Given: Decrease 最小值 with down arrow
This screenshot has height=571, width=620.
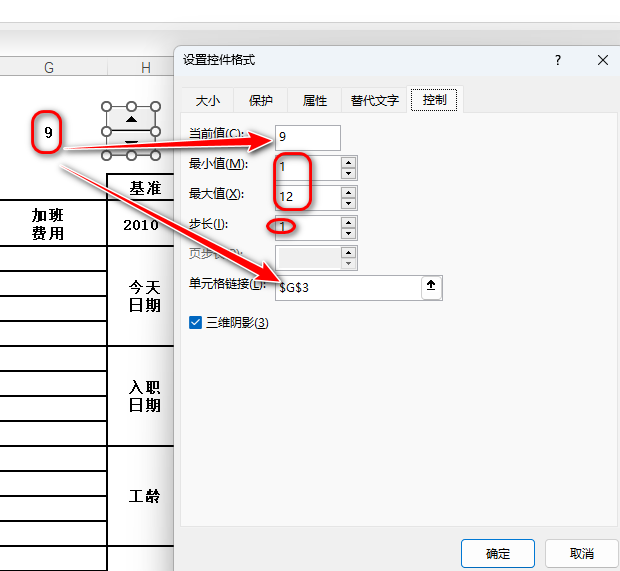Looking at the screenshot, I should (x=348, y=173).
